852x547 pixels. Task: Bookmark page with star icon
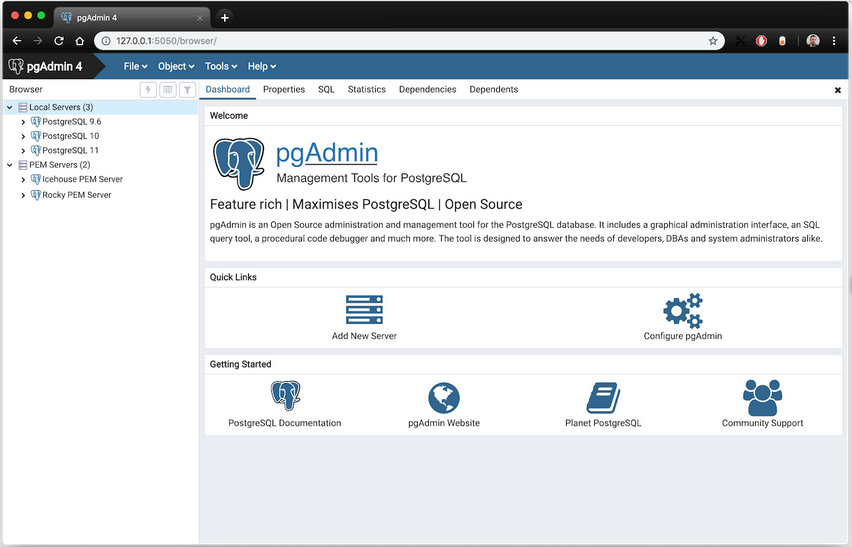713,41
